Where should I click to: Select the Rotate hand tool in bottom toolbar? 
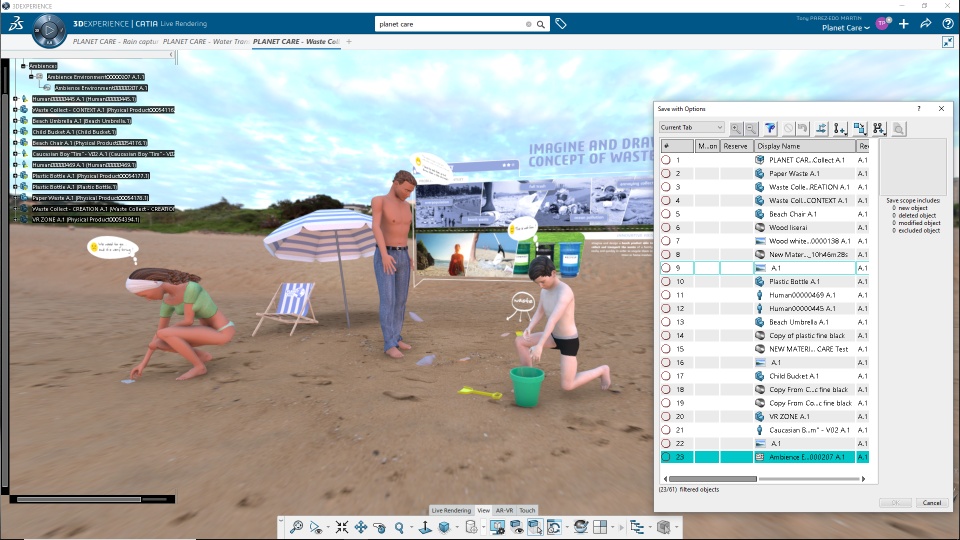tap(380, 527)
